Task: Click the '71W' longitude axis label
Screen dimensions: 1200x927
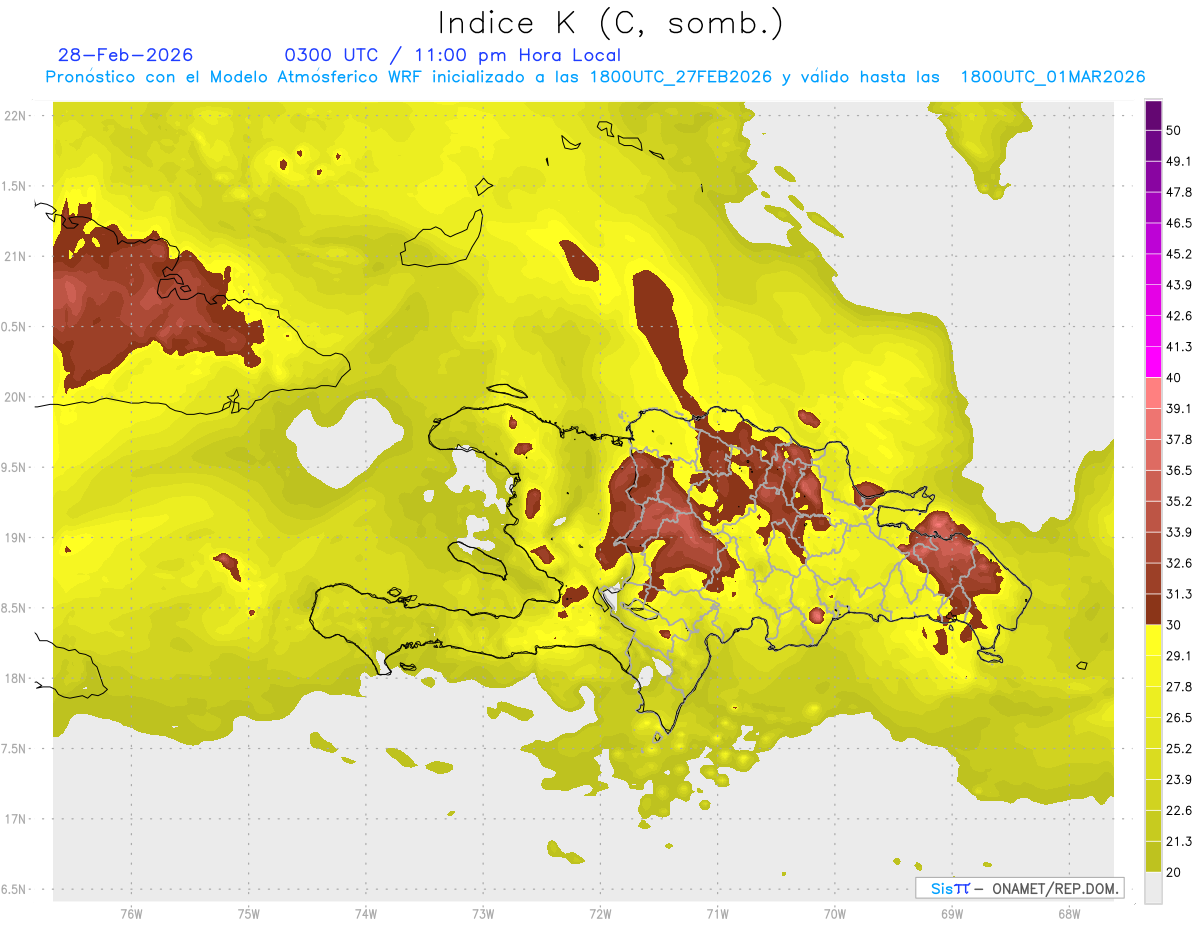Action: 717,914
